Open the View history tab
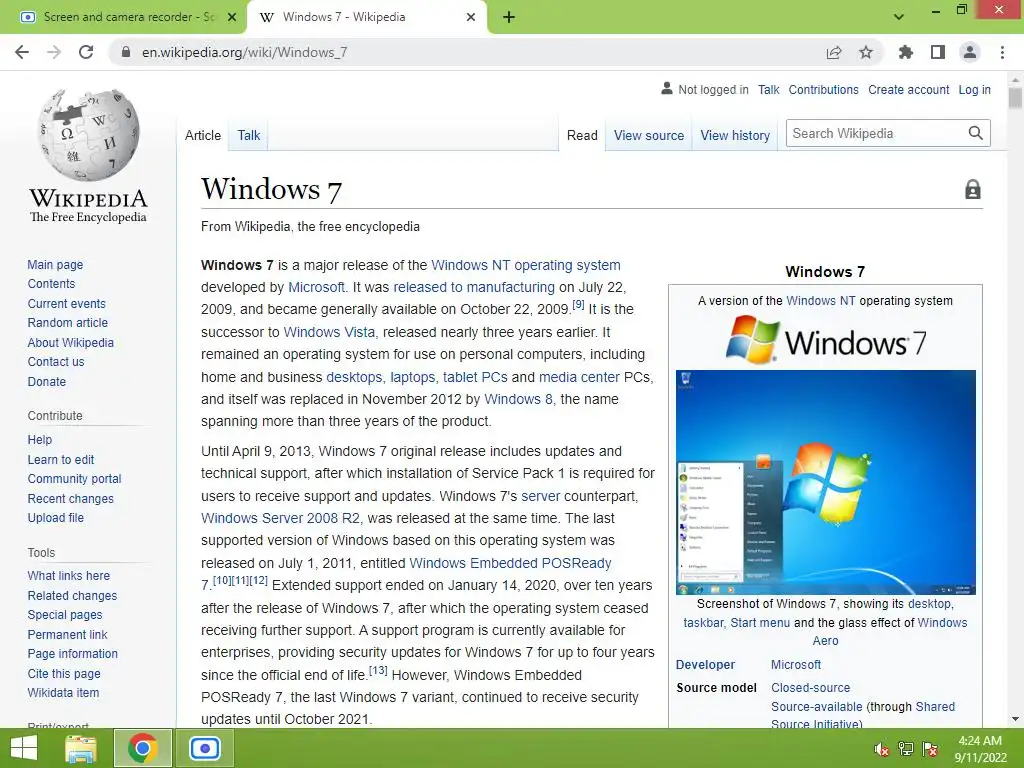Screen dimensions: 1024x768 click(x=735, y=135)
